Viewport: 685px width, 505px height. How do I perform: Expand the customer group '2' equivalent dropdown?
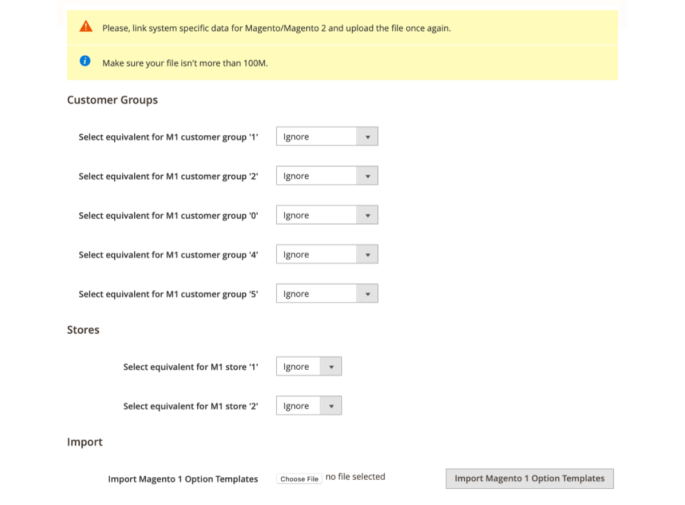[326, 176]
